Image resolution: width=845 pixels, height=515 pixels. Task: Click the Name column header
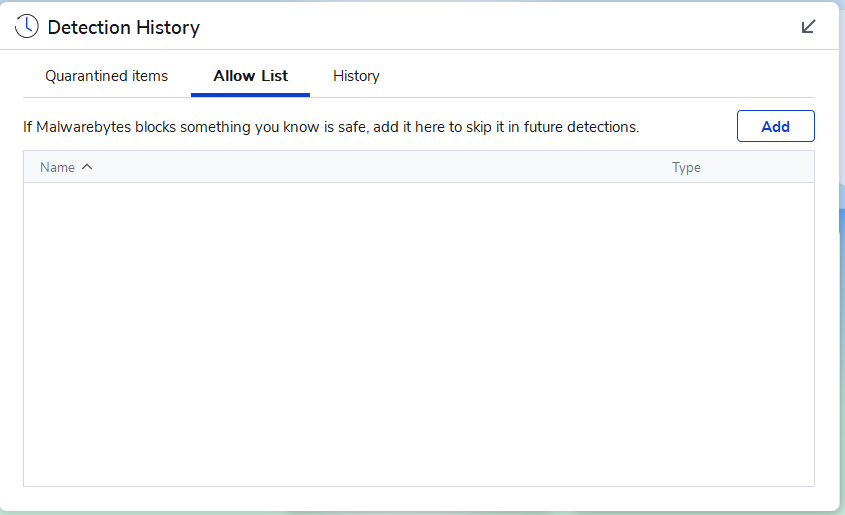tap(57, 167)
